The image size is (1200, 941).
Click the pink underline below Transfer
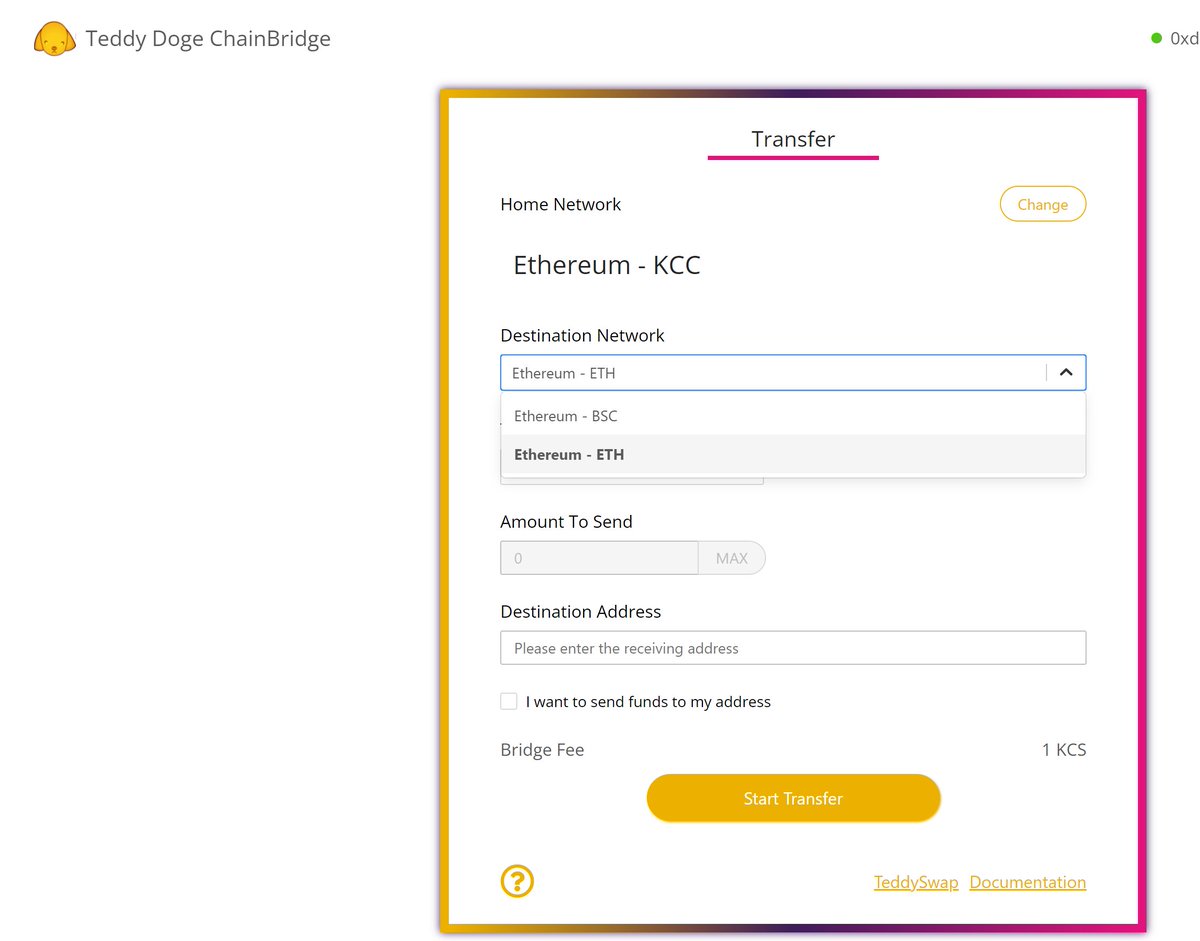tap(793, 156)
